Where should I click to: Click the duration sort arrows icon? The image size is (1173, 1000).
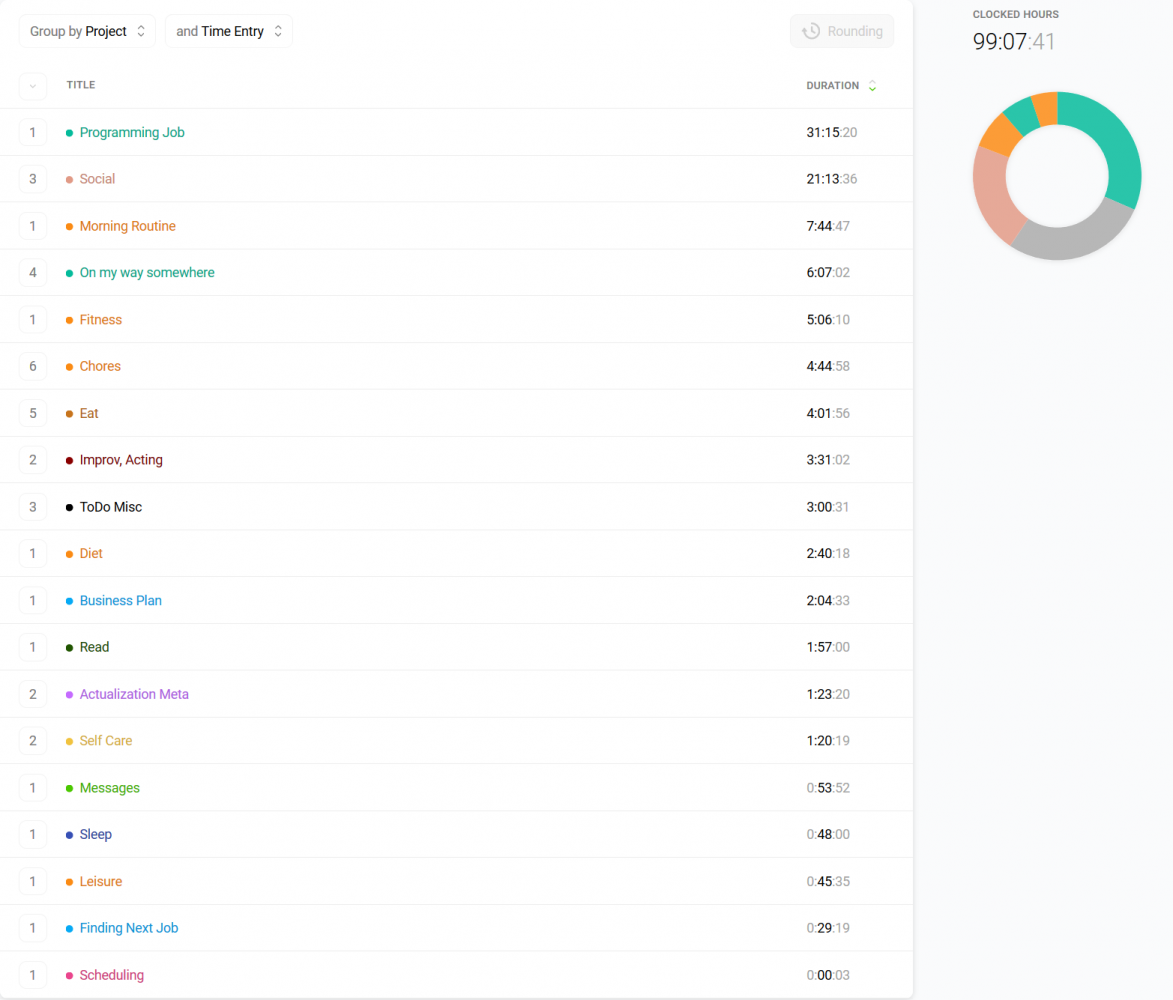(872, 86)
